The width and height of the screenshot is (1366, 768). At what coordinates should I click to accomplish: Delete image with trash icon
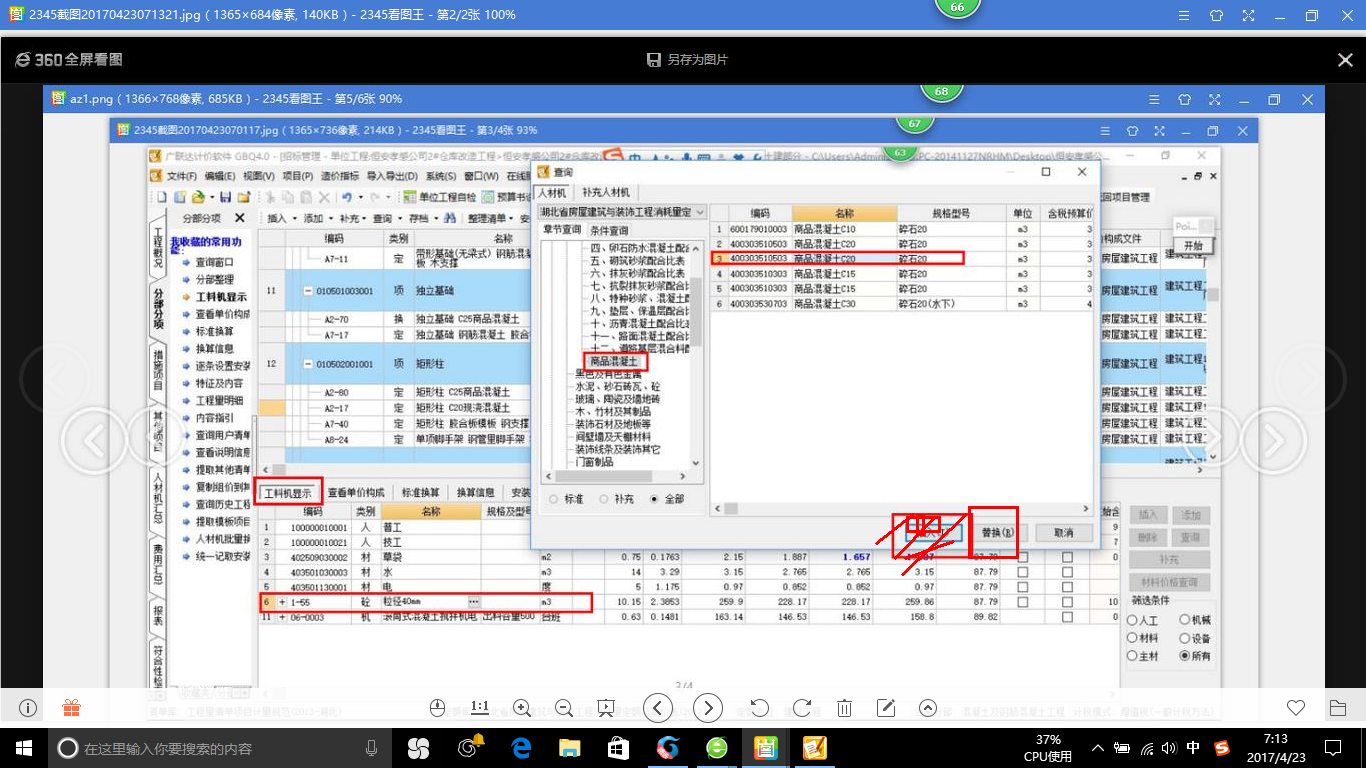point(844,708)
